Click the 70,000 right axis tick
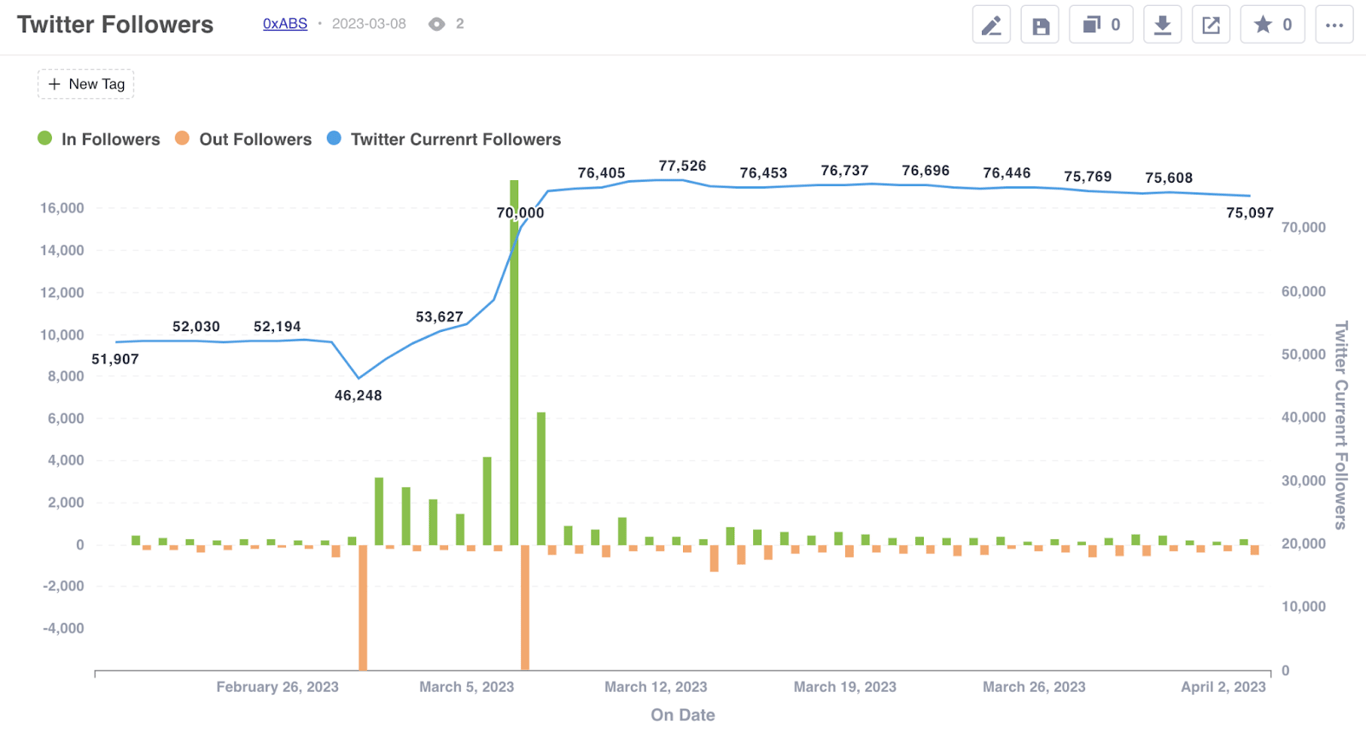The width and height of the screenshot is (1366, 756). (x=1304, y=228)
